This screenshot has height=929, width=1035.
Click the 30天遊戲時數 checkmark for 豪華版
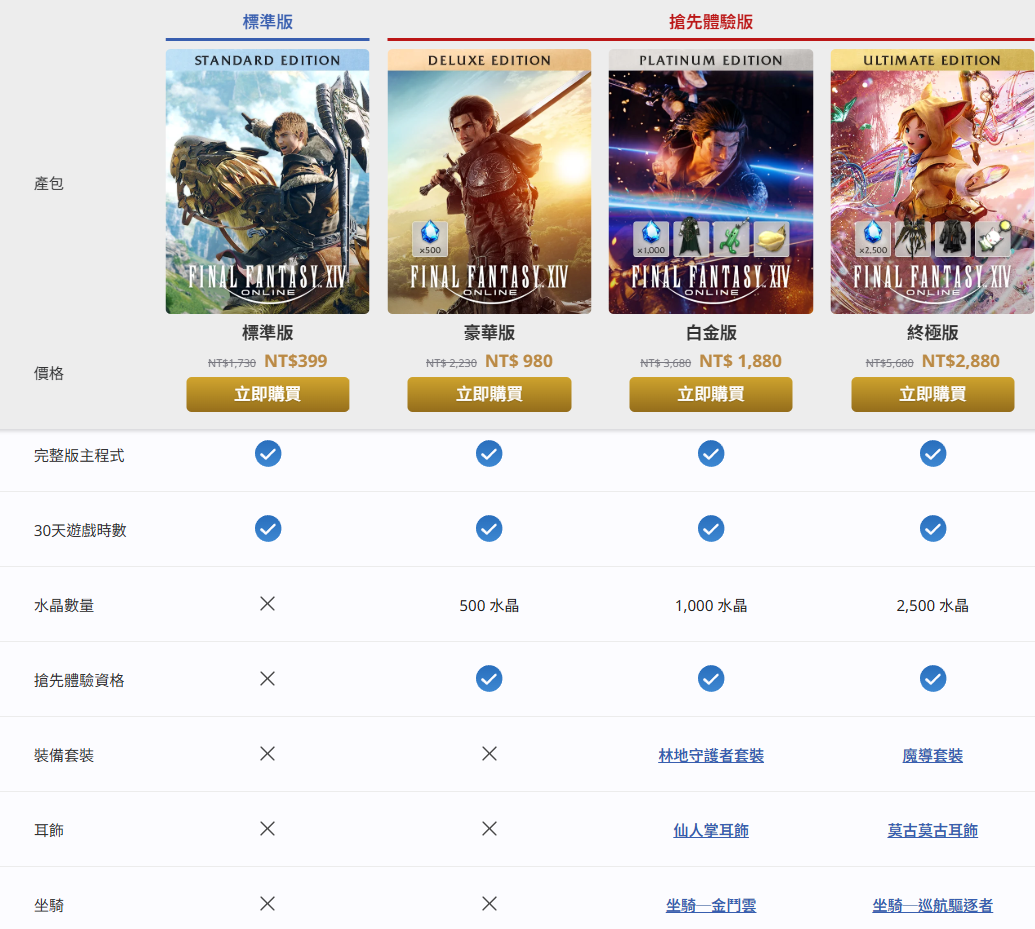(489, 529)
